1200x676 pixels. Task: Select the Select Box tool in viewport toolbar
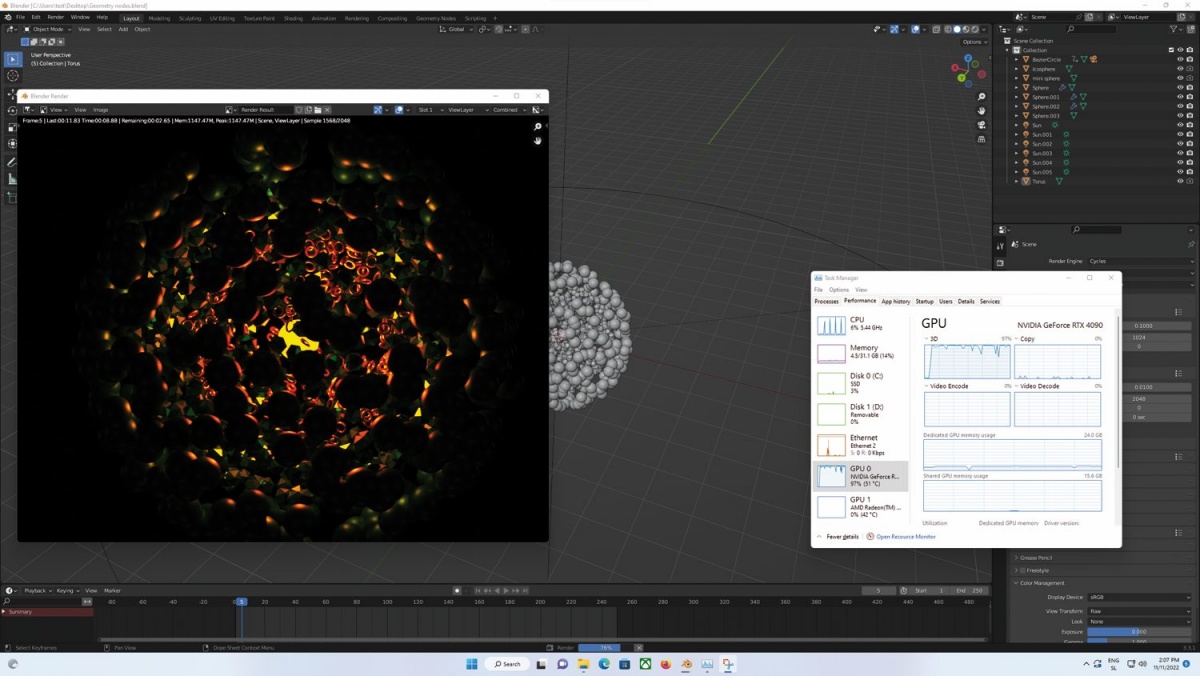(x=13, y=59)
